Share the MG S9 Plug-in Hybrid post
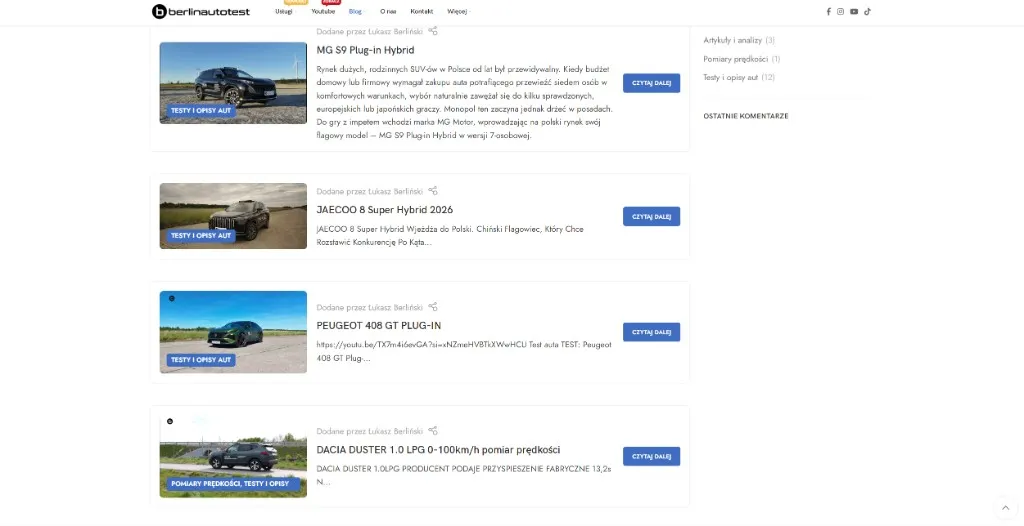1024x526 pixels. pos(432,31)
